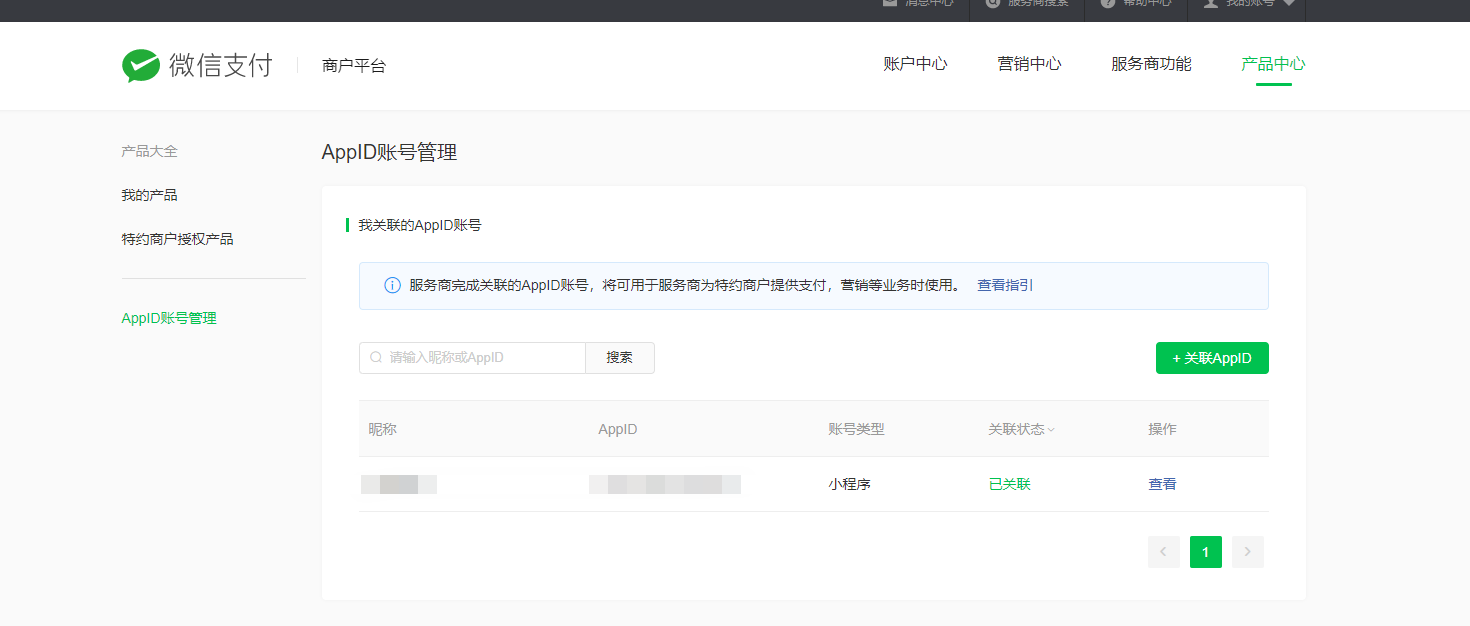
Task: Click the magnifier icon in the search box
Action: pos(376,357)
